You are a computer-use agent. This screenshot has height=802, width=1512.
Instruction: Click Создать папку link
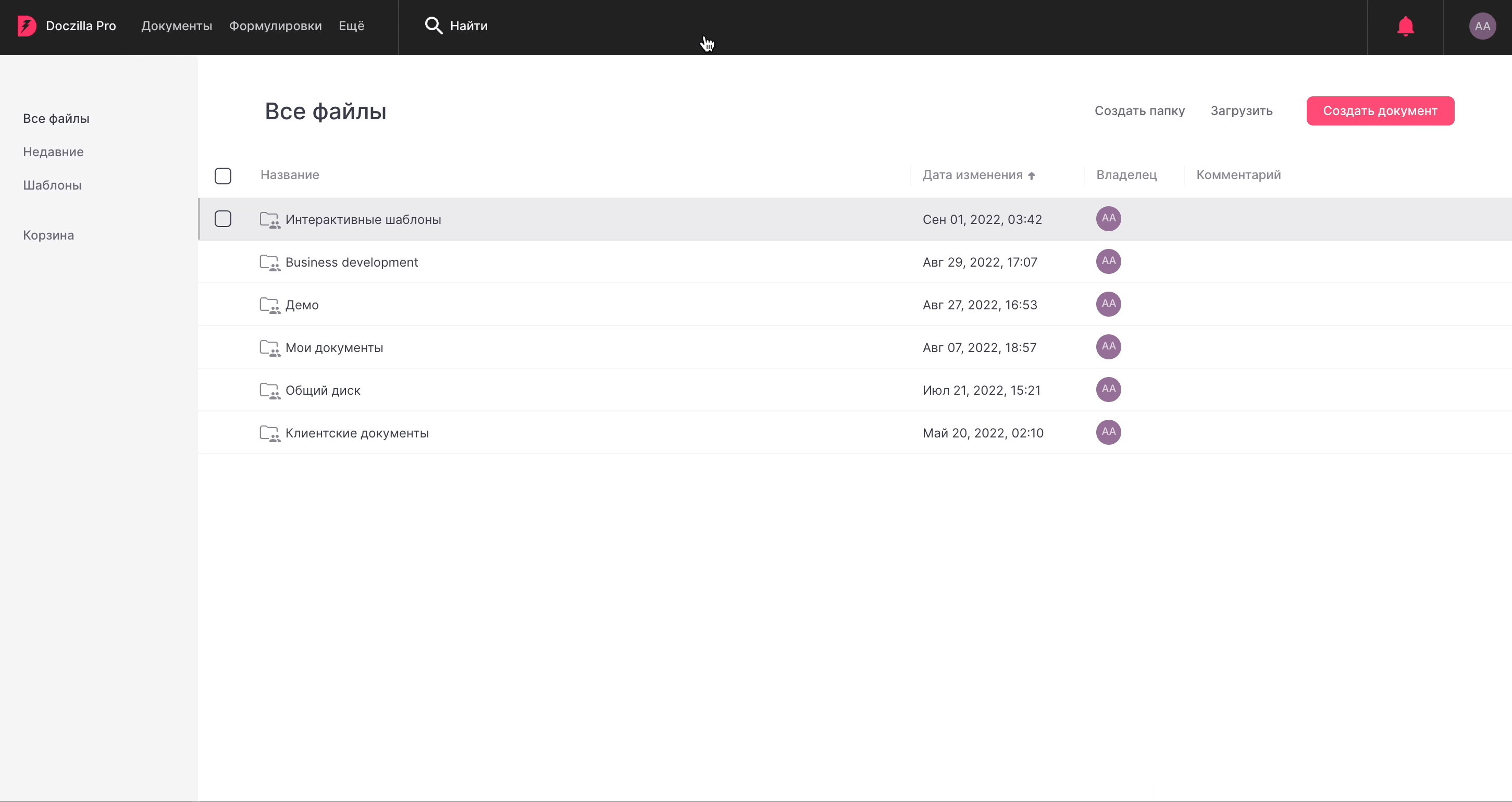pyautogui.click(x=1139, y=111)
